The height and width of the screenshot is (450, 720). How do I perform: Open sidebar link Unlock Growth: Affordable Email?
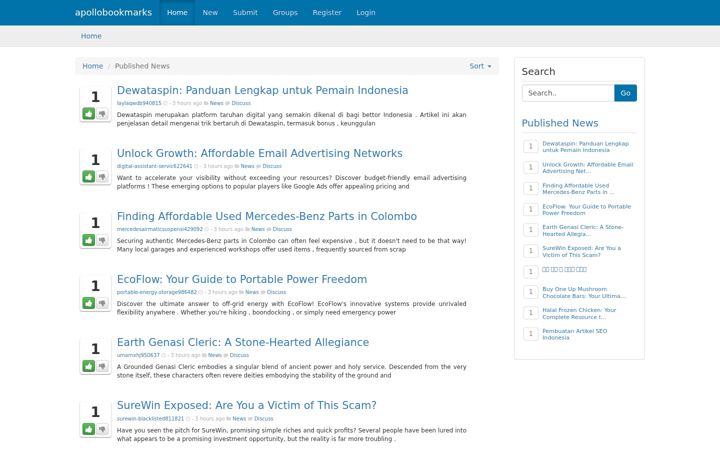tap(588, 168)
